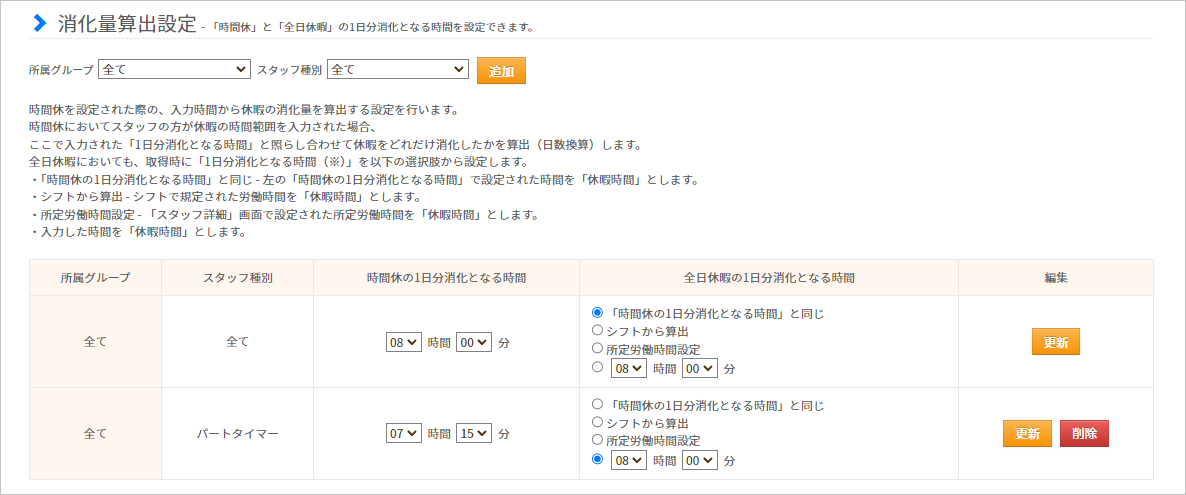The height and width of the screenshot is (495, 1186).
Task: Open the 08 hour dropdown for 時間休 in first row
Action: click(404, 342)
